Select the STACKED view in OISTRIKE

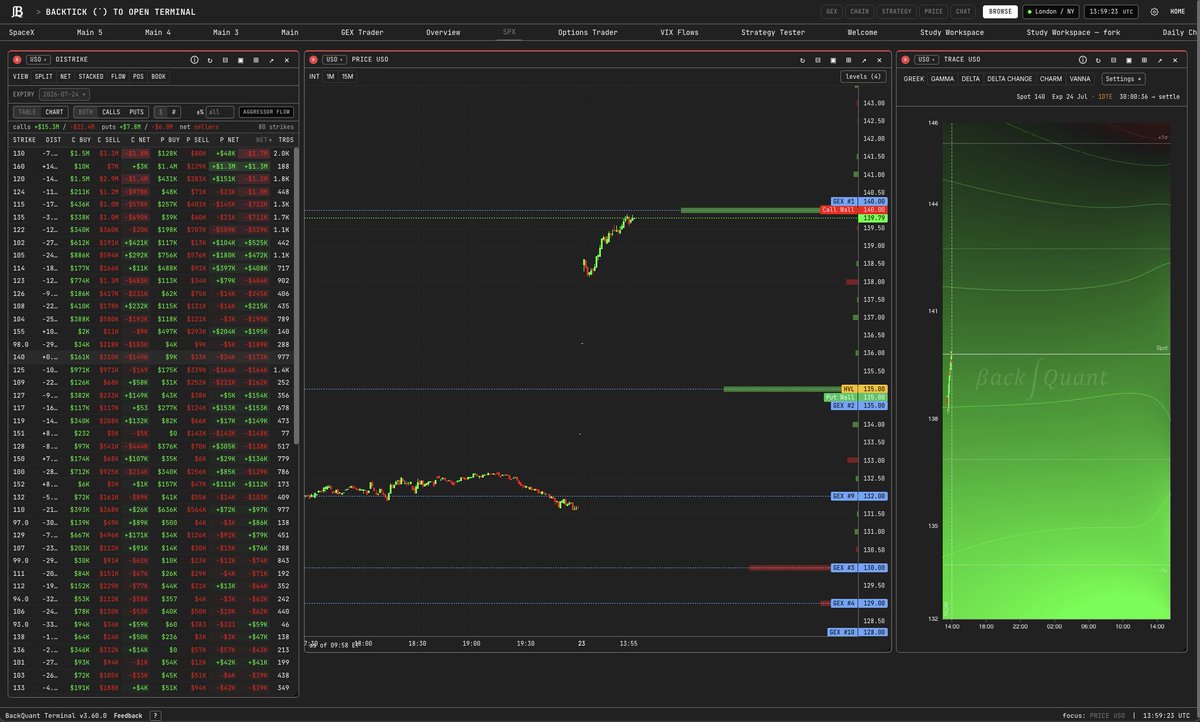91,76
